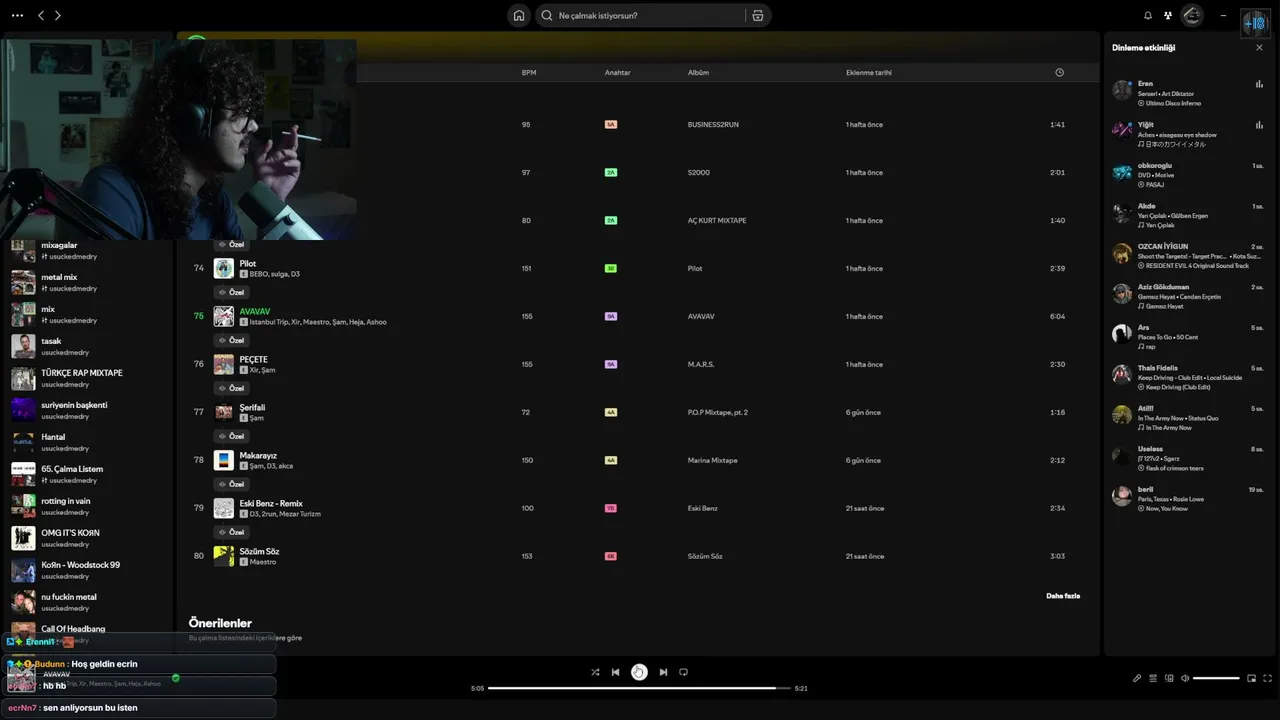
Task: Click the play/pause button
Action: coord(640,672)
